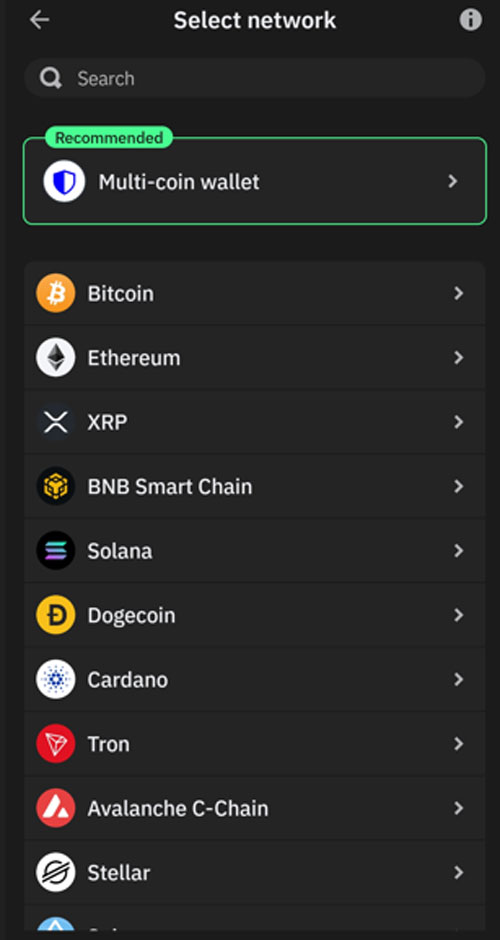The height and width of the screenshot is (940, 500).
Task: Select the BNB Smart Chain logo
Action: coord(56,486)
